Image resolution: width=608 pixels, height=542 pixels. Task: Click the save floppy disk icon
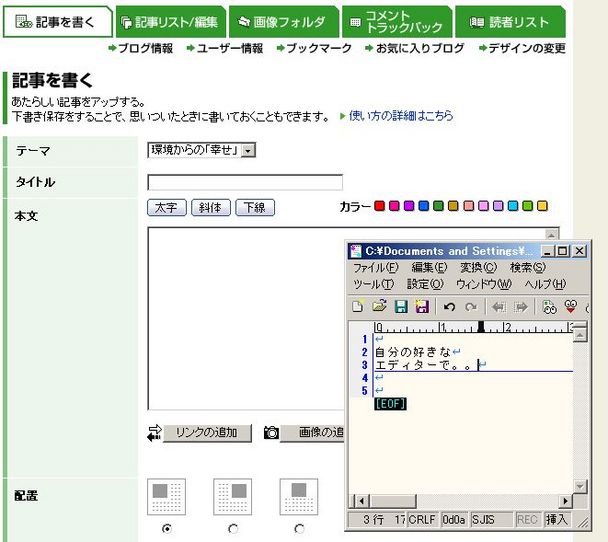pyautogui.click(x=401, y=307)
